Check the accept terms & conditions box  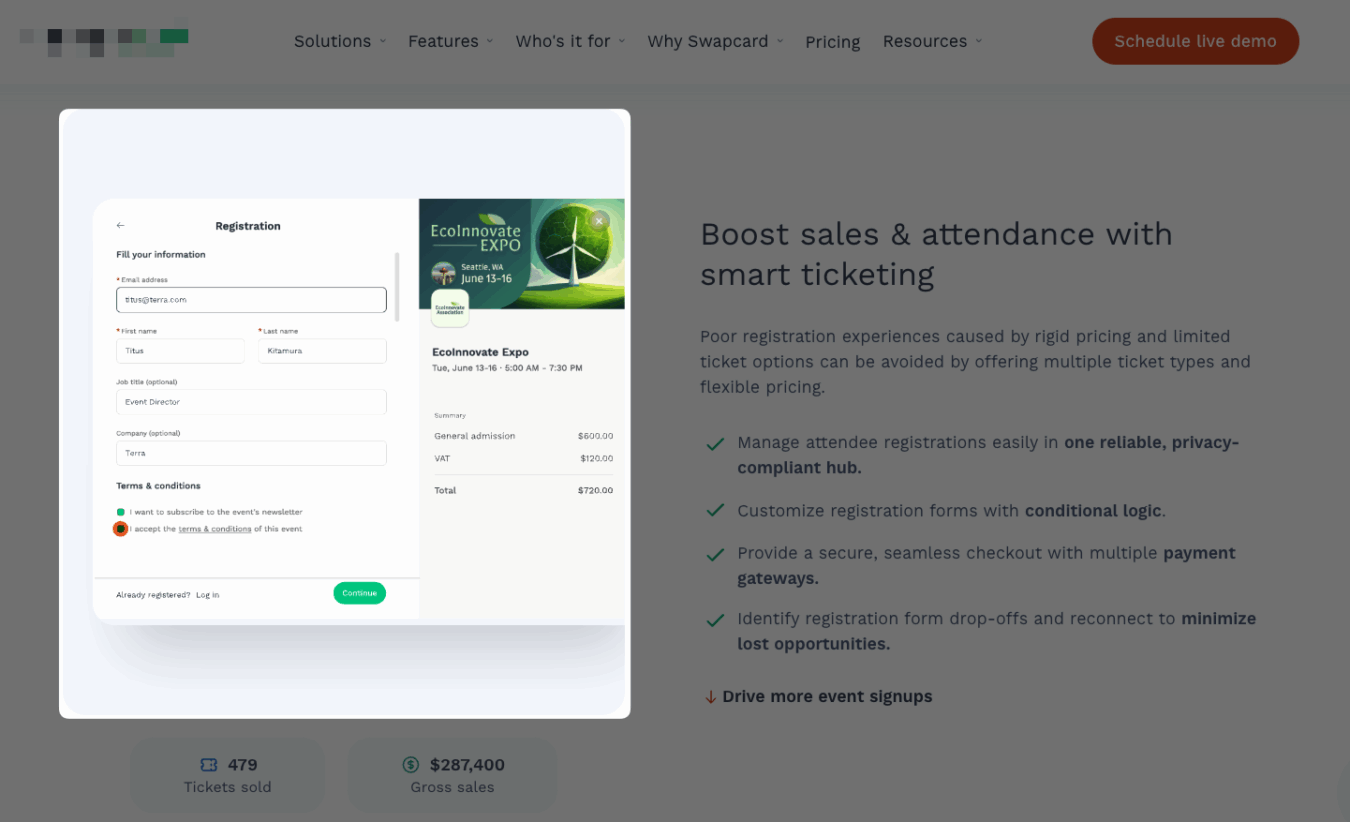[121, 529]
